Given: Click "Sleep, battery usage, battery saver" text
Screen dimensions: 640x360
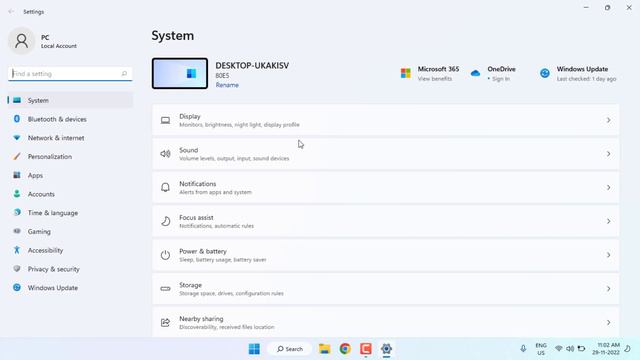Looking at the screenshot, I should 223,260.
